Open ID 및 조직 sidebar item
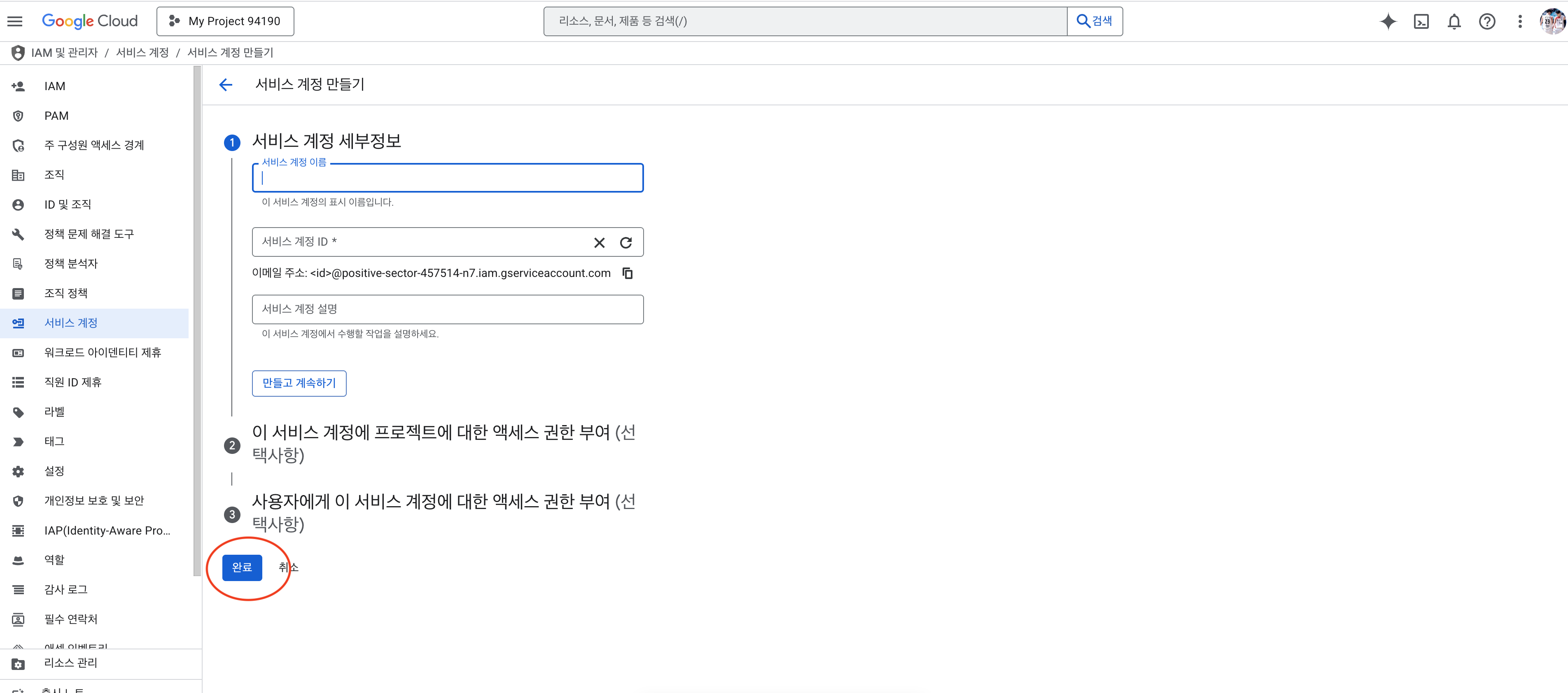Screen dimensions: 1568x693 coord(94,205)
